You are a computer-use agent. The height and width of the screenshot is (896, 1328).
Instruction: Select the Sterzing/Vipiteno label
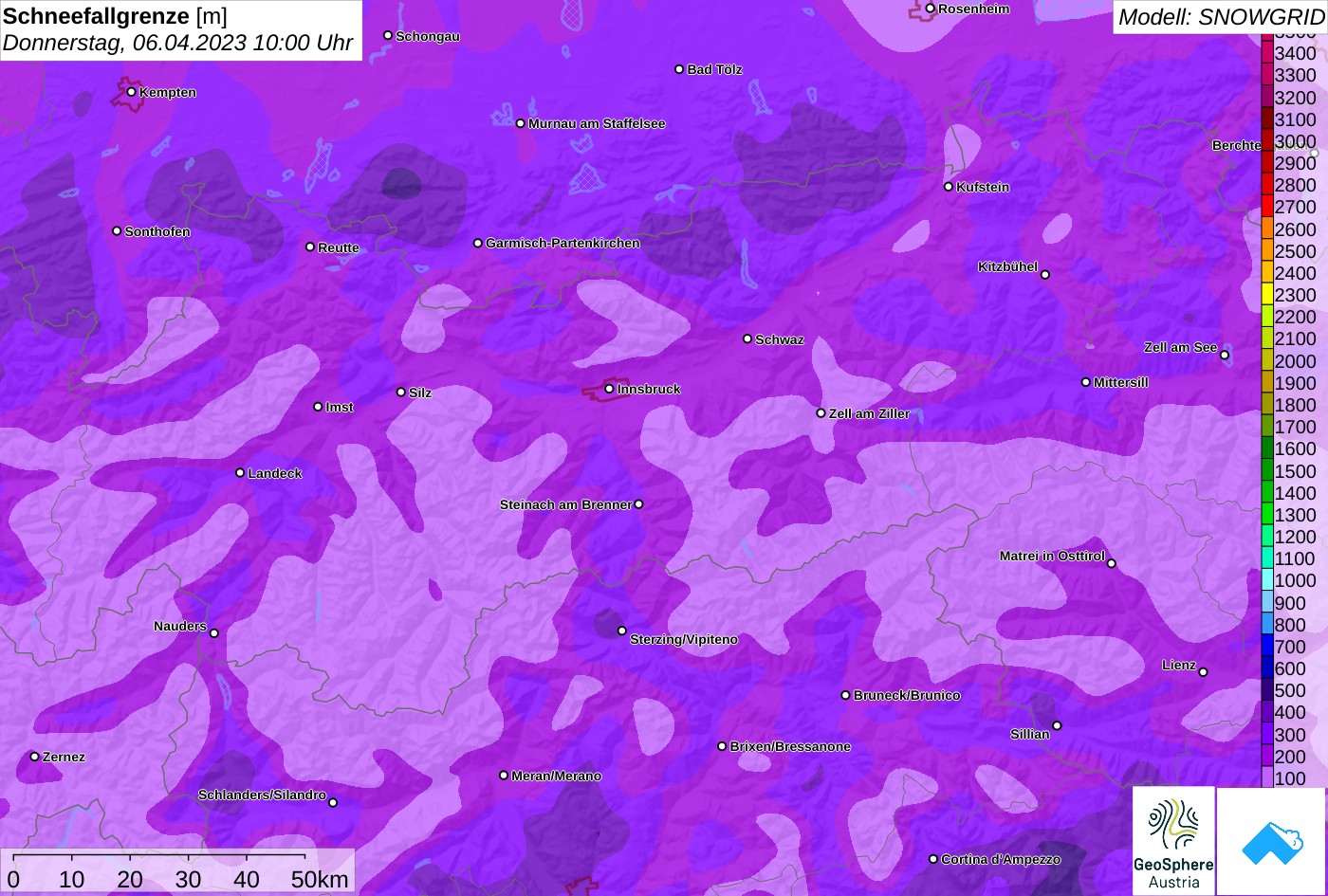click(684, 639)
